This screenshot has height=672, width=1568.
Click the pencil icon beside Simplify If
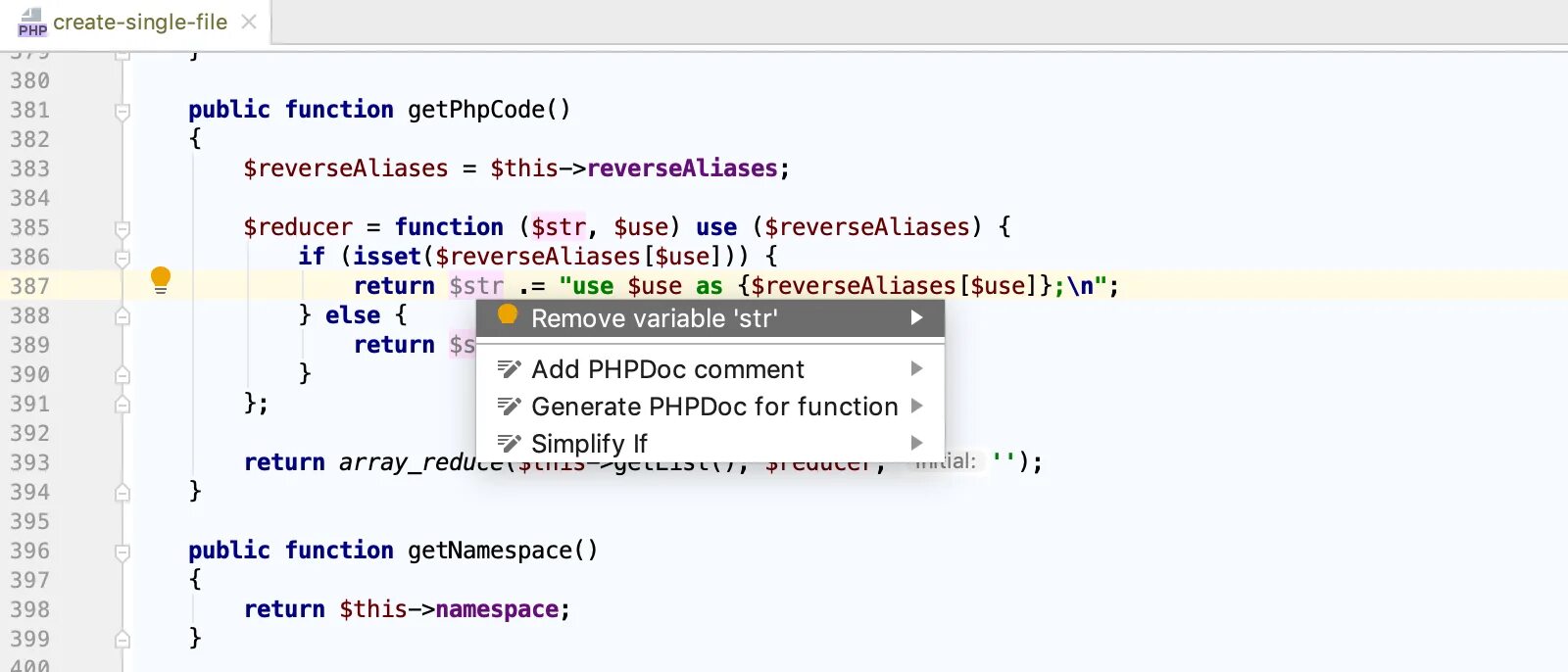(x=509, y=444)
